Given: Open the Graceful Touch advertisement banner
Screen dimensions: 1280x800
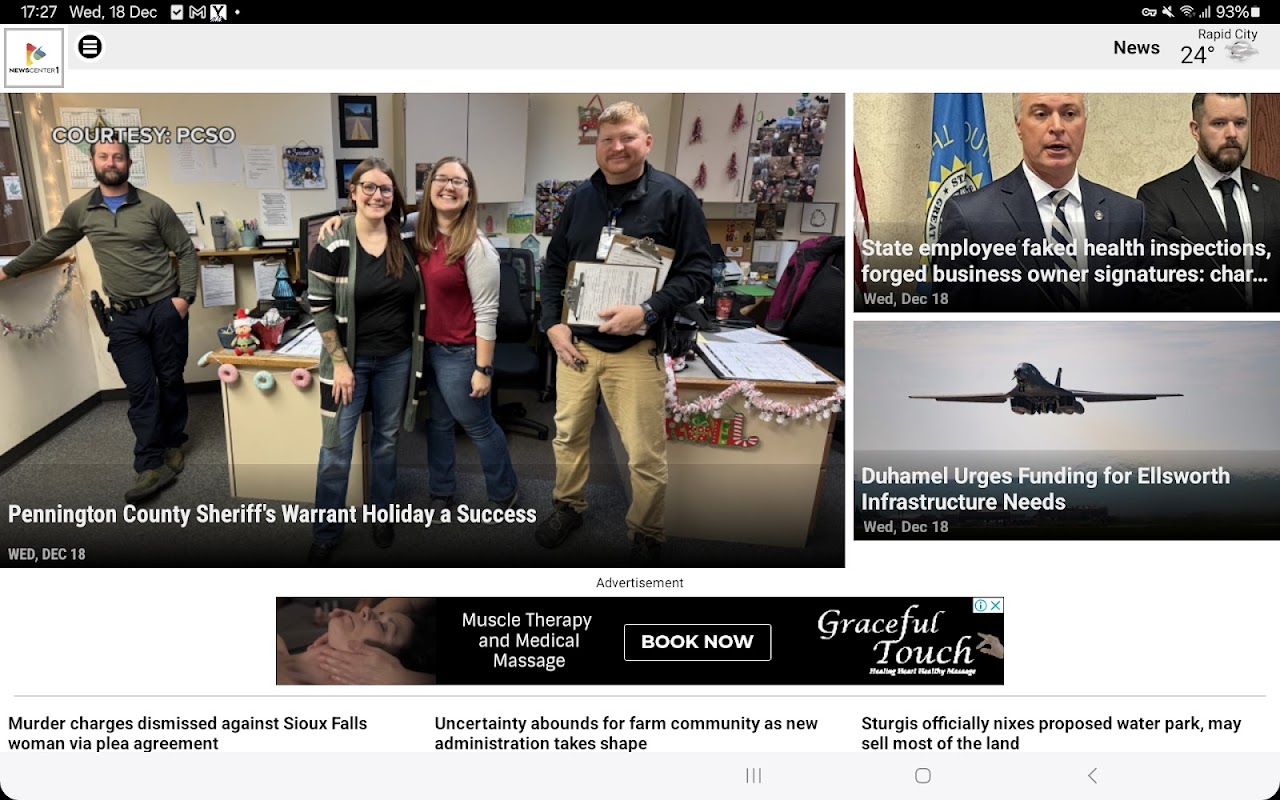Looking at the screenshot, I should (640, 641).
